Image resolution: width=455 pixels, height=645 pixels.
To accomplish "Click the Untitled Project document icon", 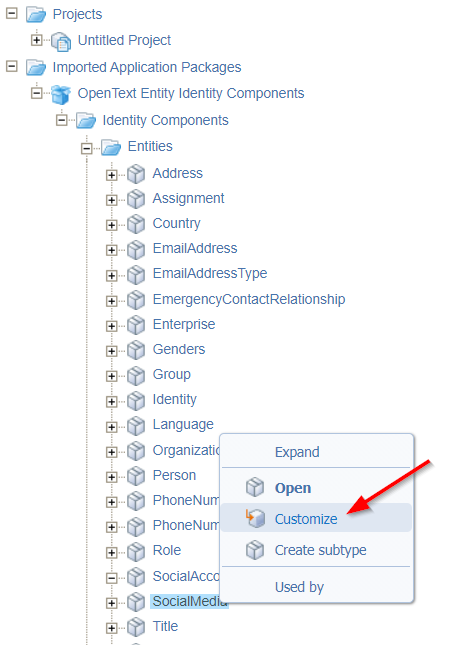I will point(61,42).
